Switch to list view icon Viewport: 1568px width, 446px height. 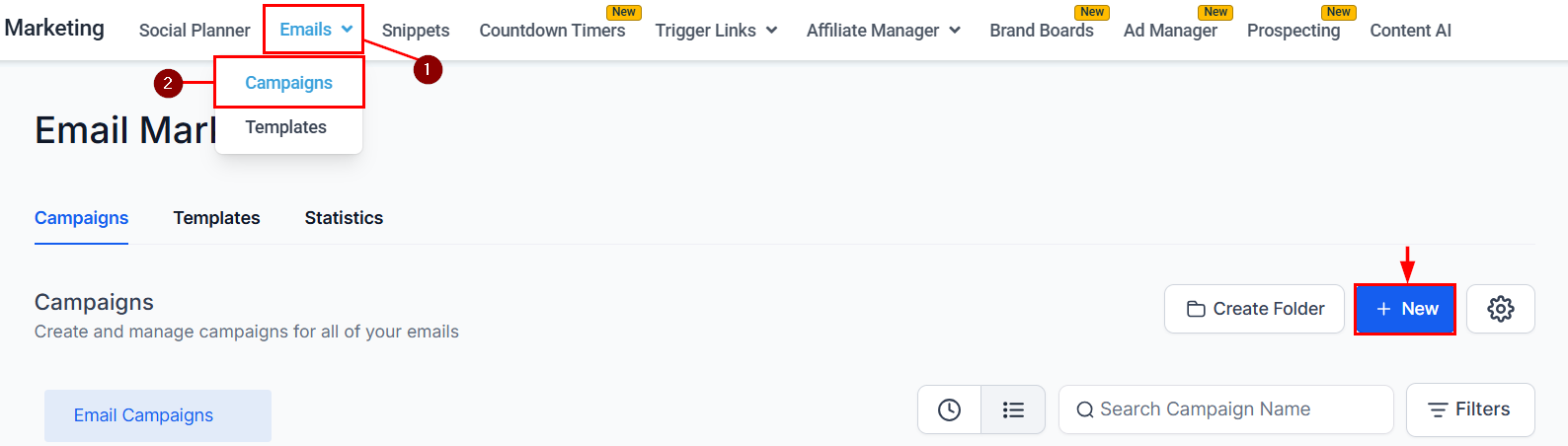click(x=1013, y=409)
